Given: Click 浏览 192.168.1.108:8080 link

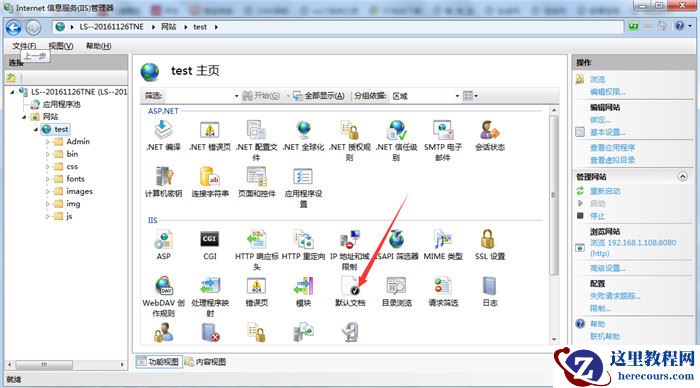Looking at the screenshot, I should coord(633,248).
